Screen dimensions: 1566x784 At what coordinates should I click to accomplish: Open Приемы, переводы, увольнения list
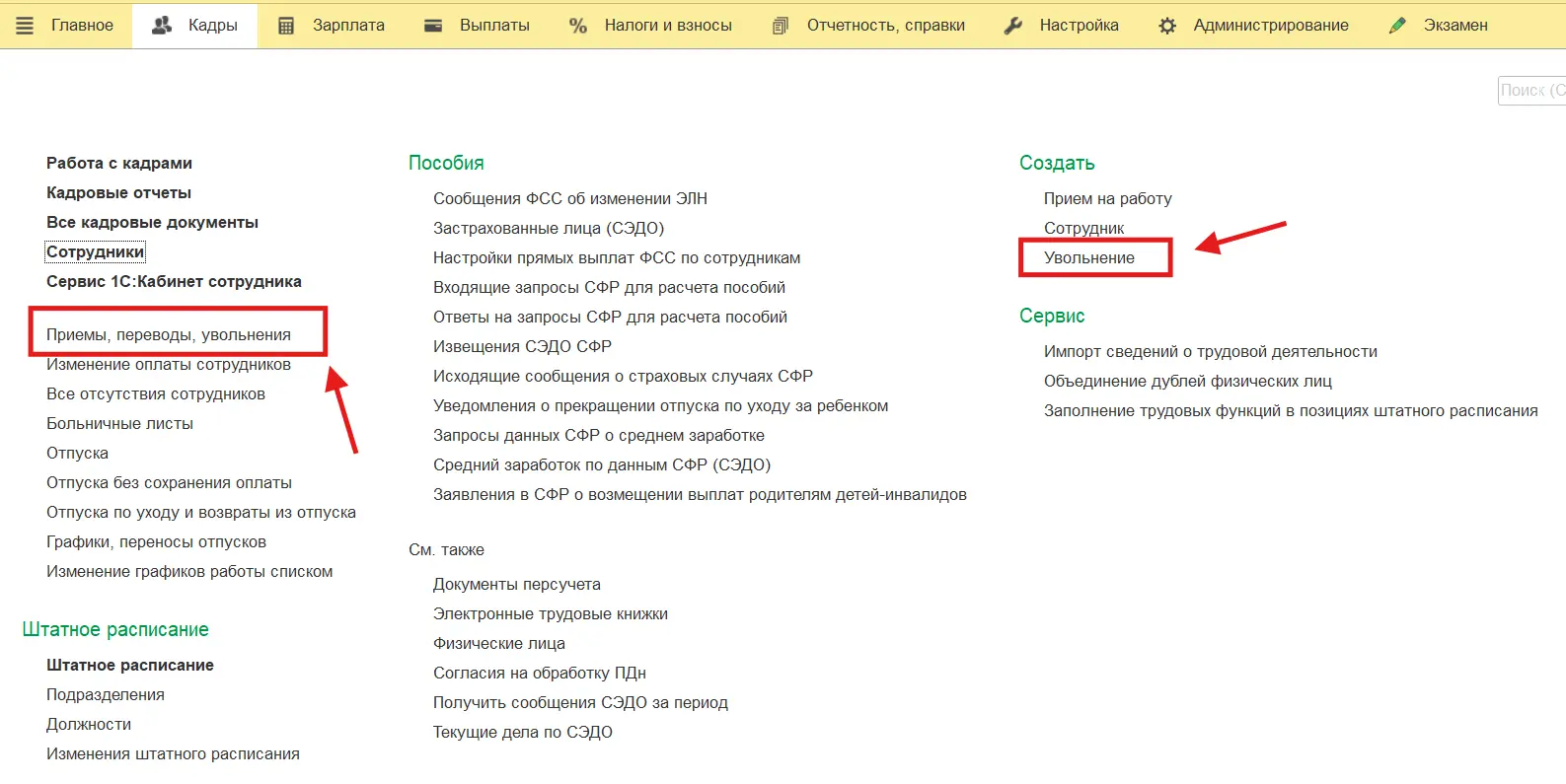[x=169, y=334]
